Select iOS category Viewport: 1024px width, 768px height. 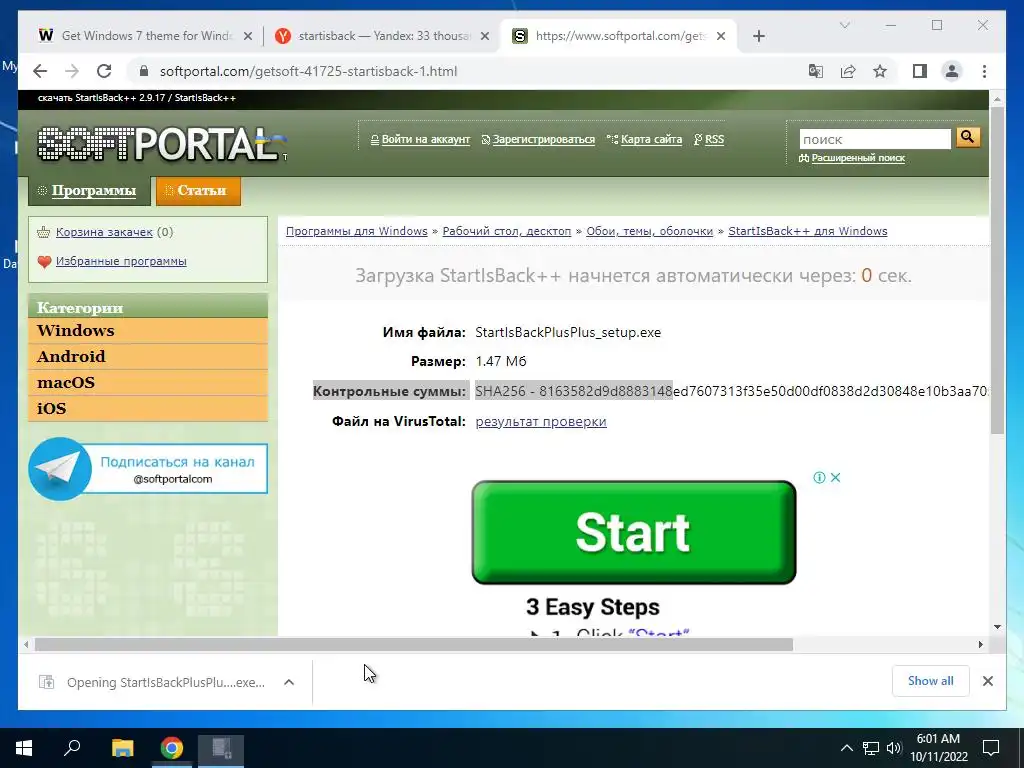148,409
